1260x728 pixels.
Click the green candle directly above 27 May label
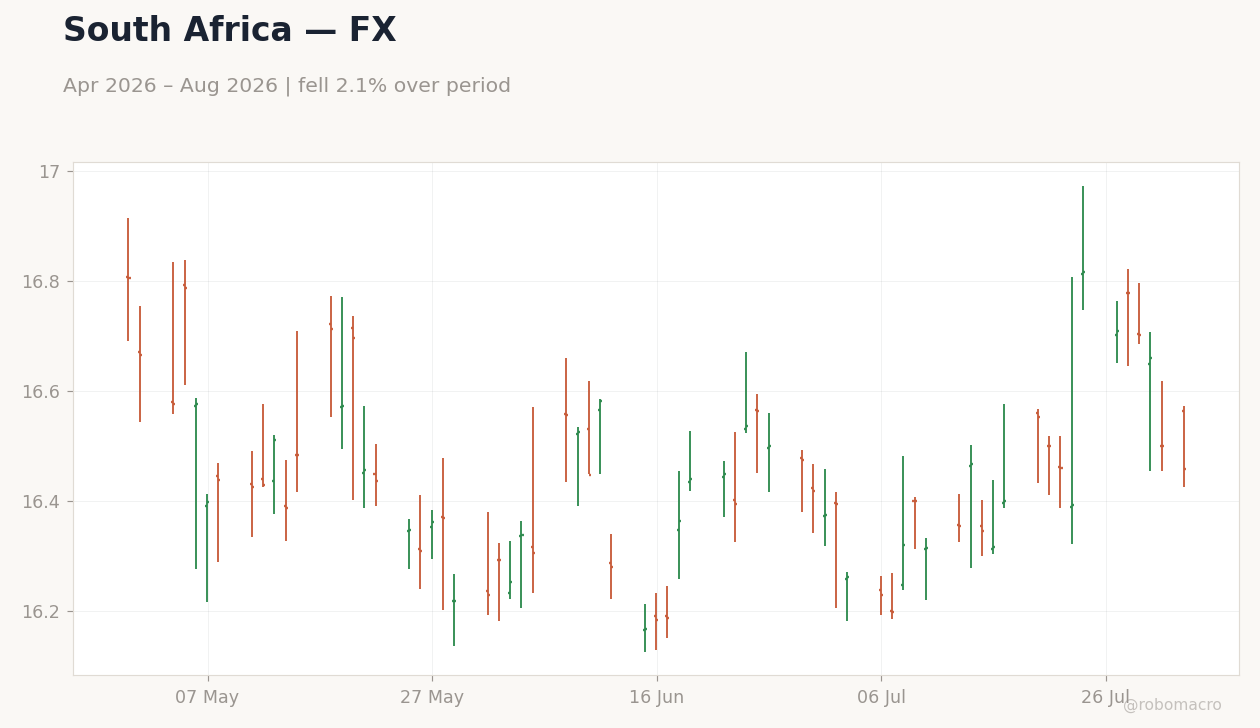tap(432, 534)
